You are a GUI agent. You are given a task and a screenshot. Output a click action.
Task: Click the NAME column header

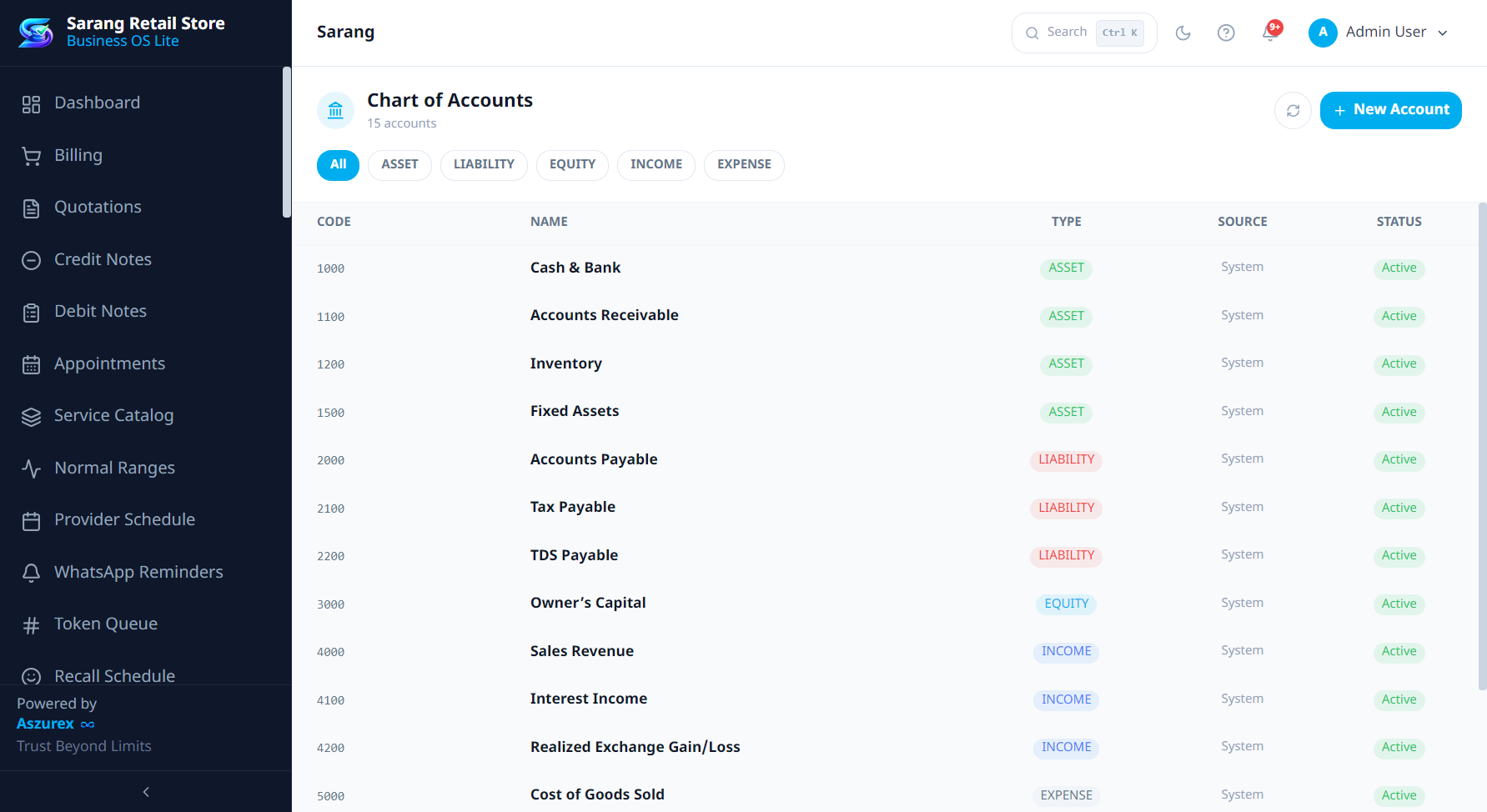point(549,222)
